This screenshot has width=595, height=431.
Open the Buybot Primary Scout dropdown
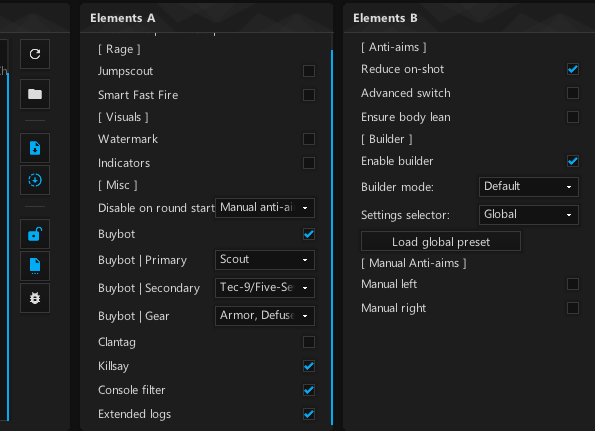click(265, 260)
